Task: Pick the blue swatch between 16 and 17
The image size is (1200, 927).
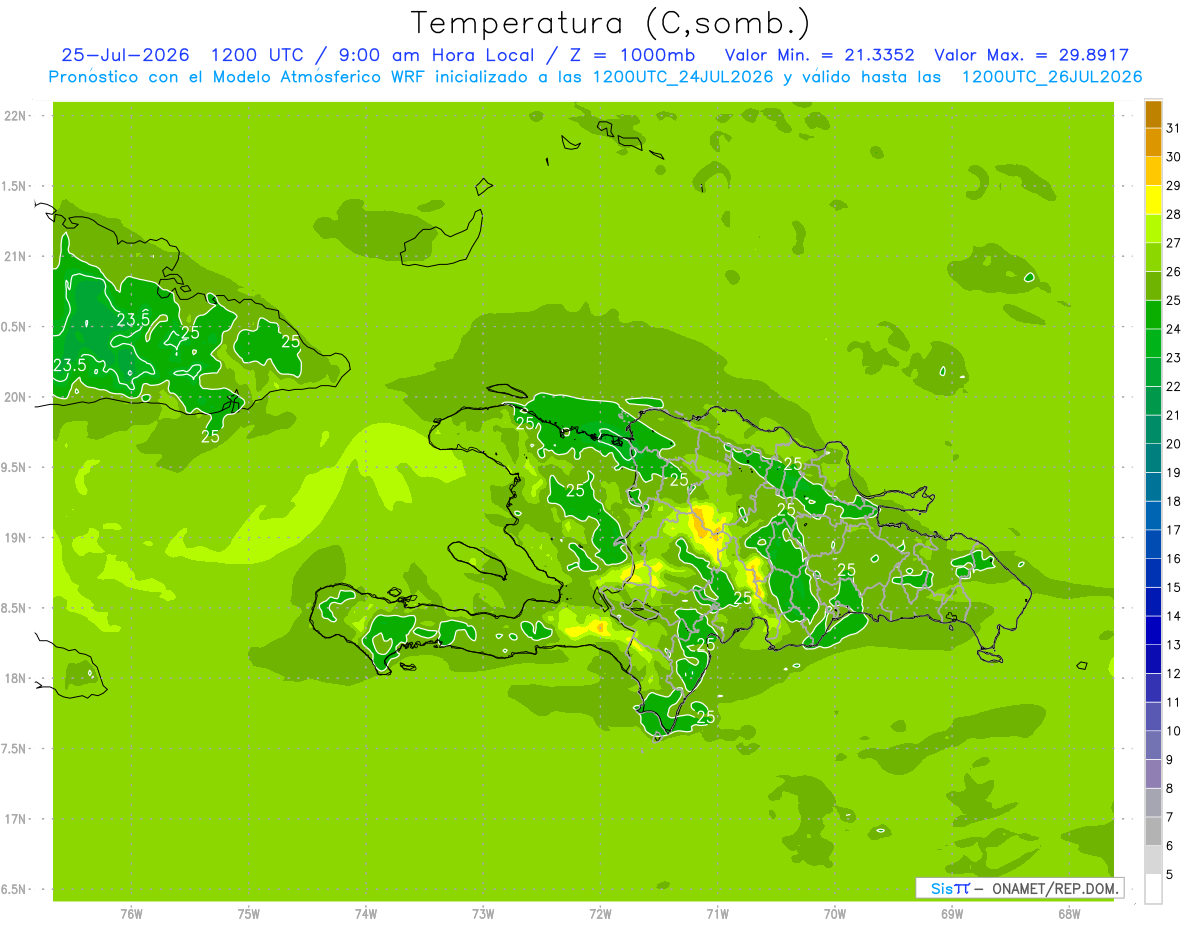Action: coord(1153,544)
